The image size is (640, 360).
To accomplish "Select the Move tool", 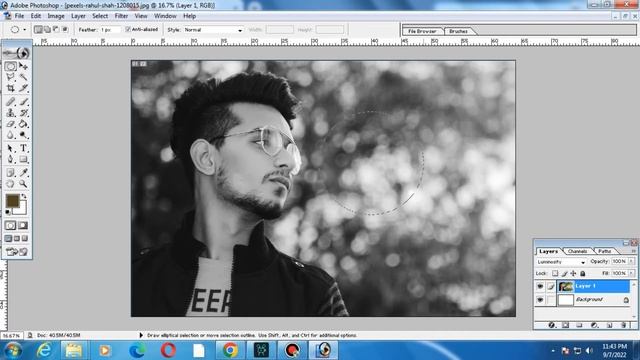I will click(x=23, y=66).
